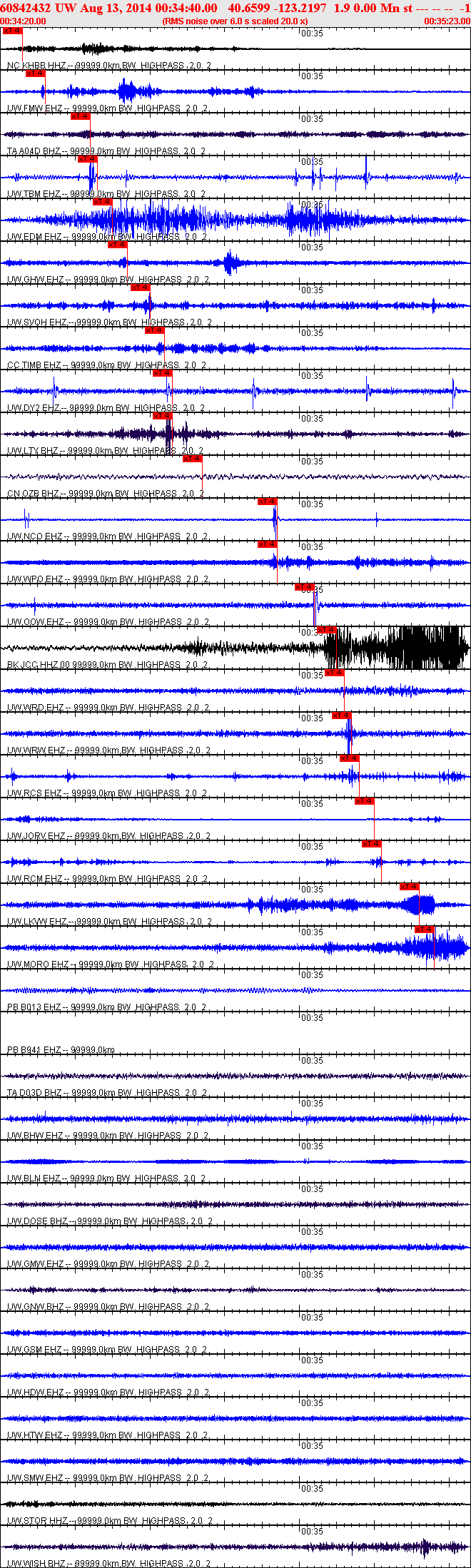The height and width of the screenshot is (1568, 471).
Task: Click the UW GHW EHZ station label
Action: click(108, 280)
